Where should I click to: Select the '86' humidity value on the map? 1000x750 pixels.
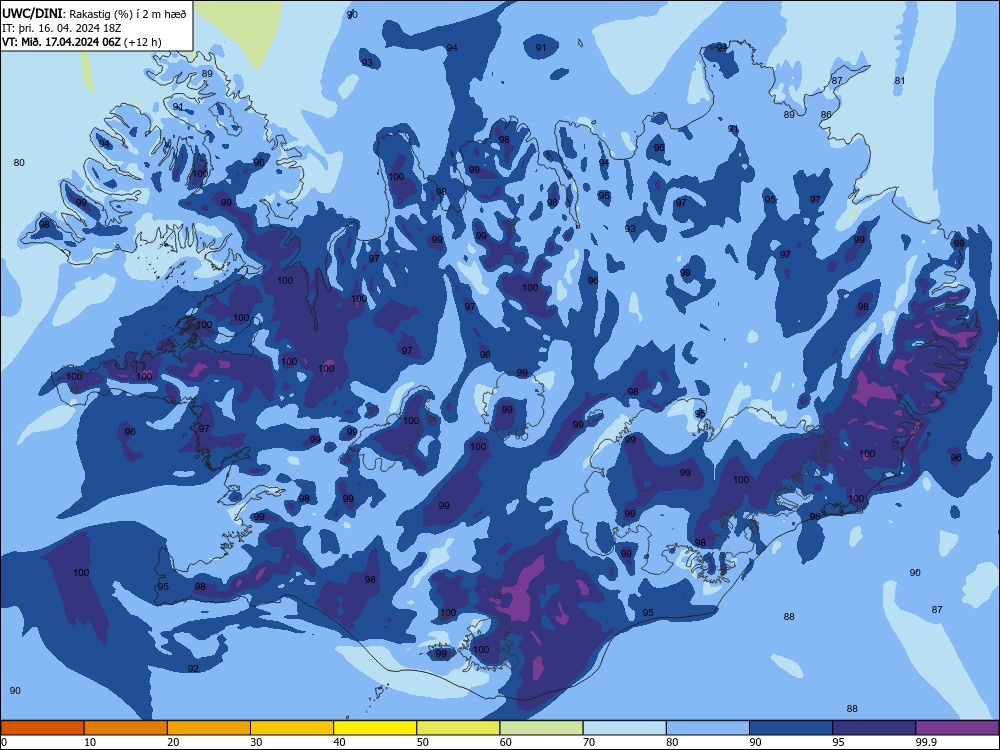826,115
